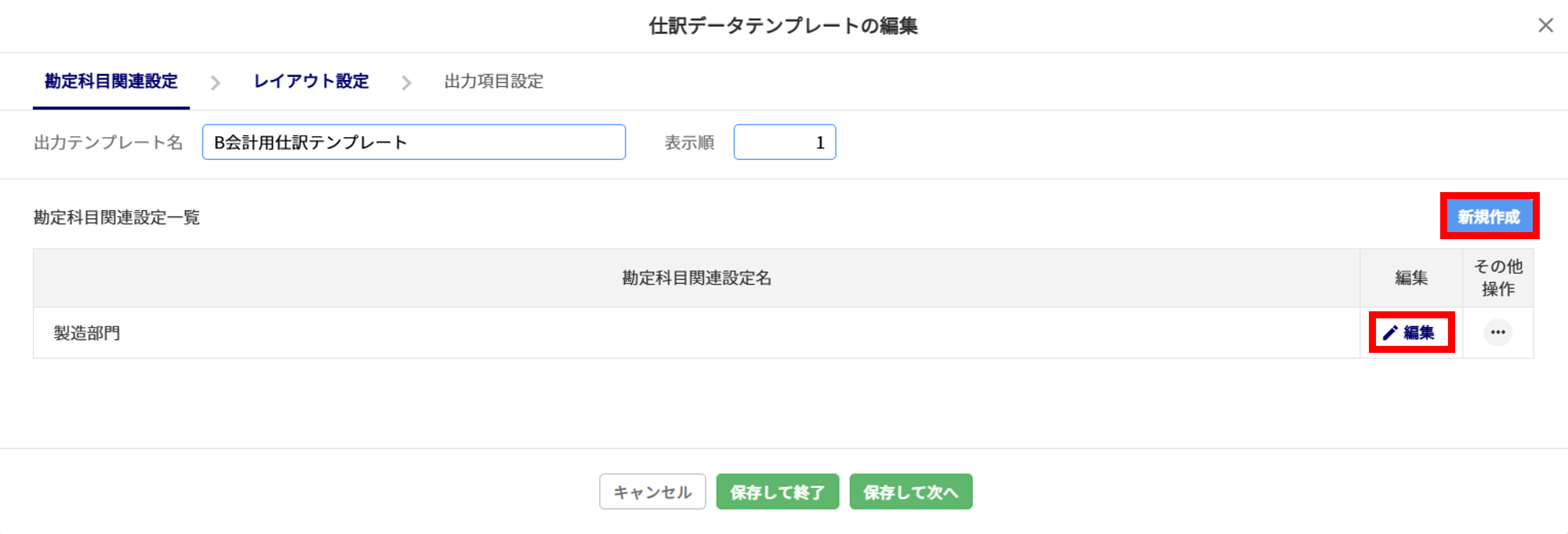Open the three-dots menu for 製造部門
Image resolution: width=1568 pixels, height=534 pixels.
[x=1497, y=332]
